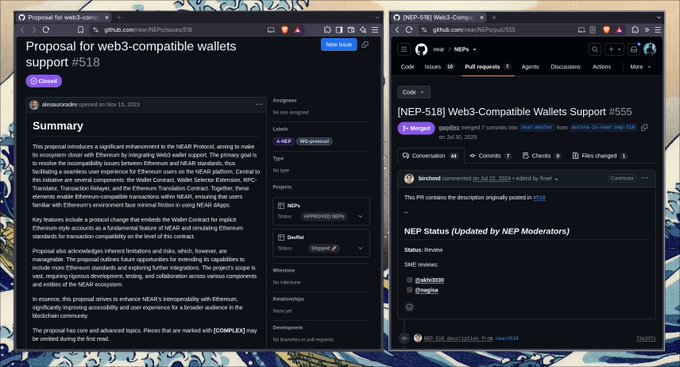Screen dimensions: 680x367
Task: Open new tab in right browser window
Action: 494,17
